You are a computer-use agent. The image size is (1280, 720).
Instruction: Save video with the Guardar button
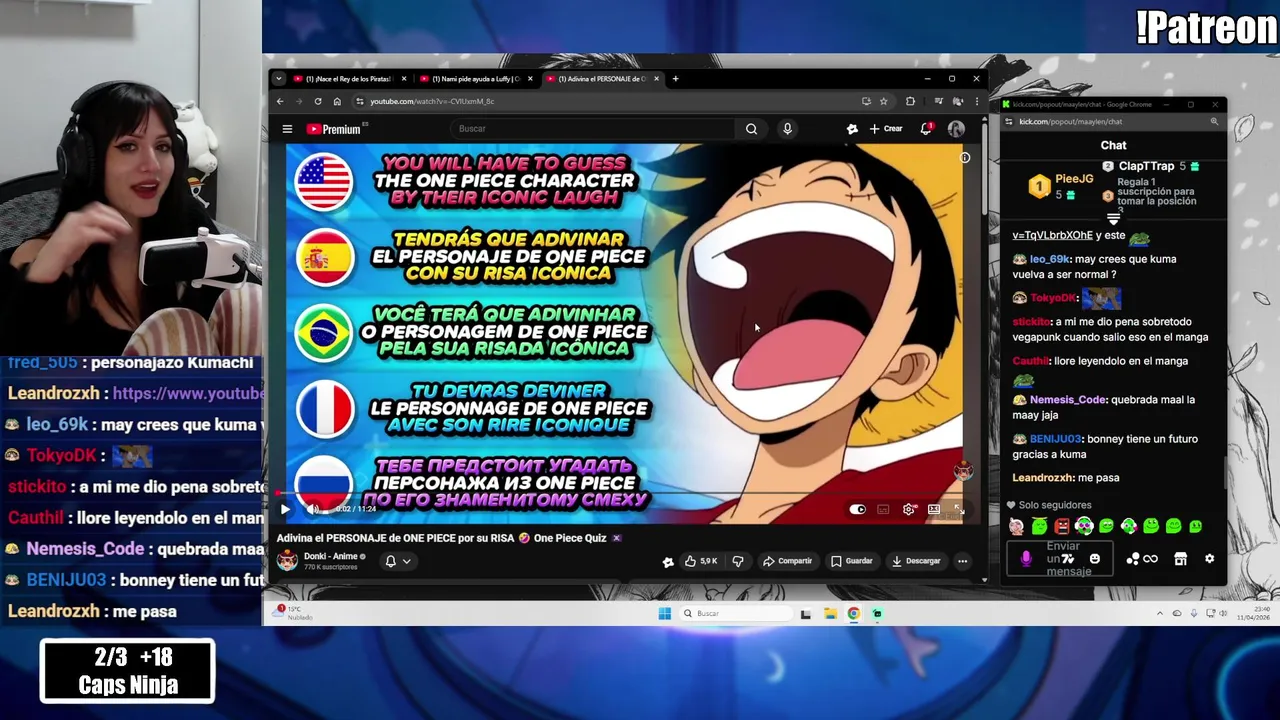click(852, 561)
